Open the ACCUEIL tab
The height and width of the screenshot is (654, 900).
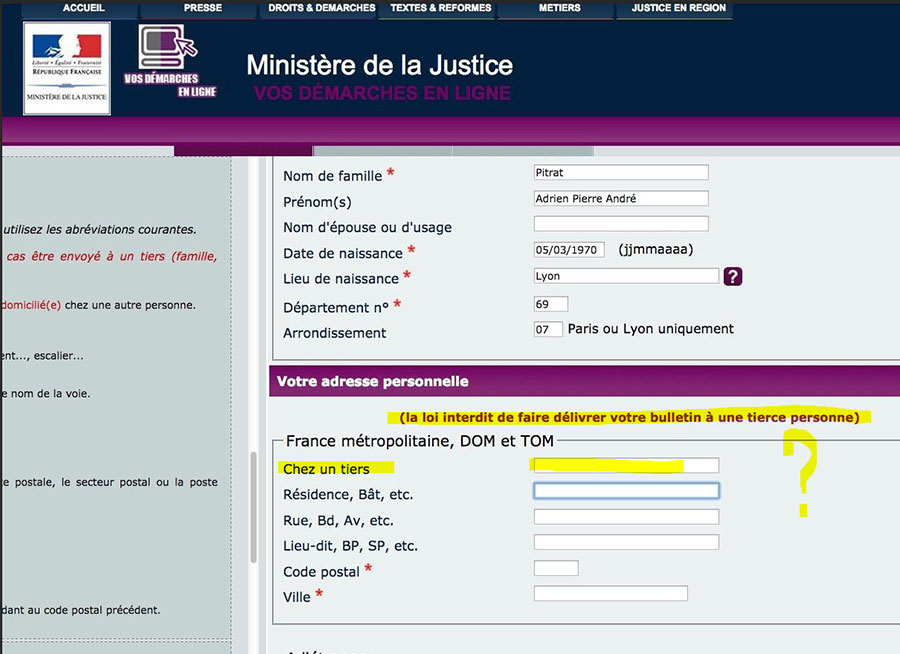click(x=84, y=8)
